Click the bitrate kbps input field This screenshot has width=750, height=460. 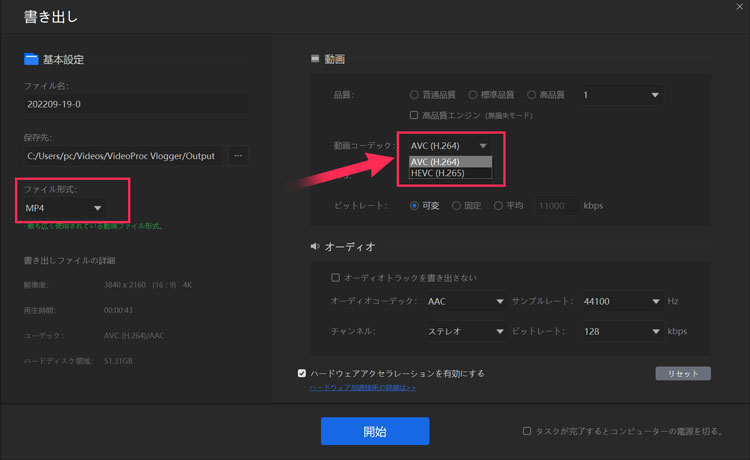[557, 206]
